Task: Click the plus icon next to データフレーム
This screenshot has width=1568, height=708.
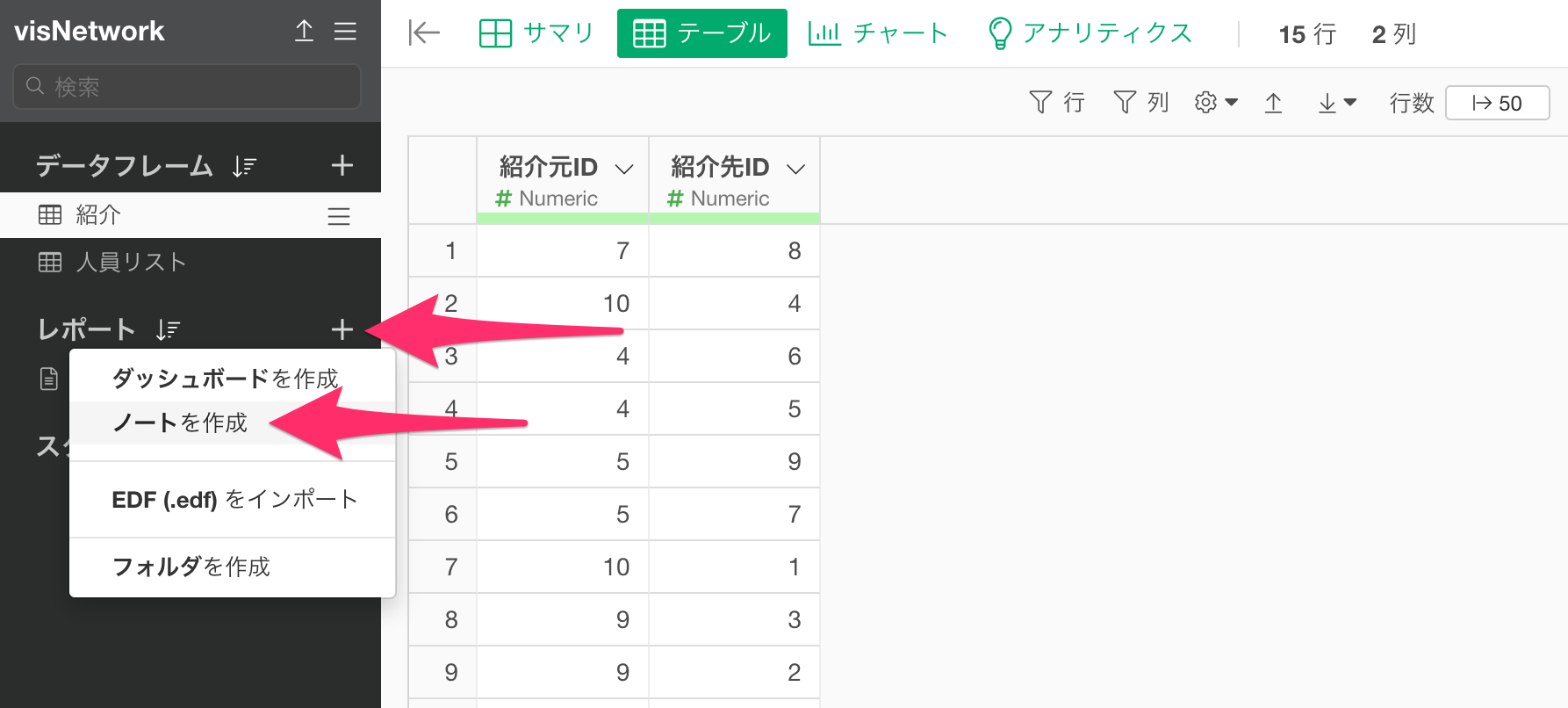Action: coord(342,165)
